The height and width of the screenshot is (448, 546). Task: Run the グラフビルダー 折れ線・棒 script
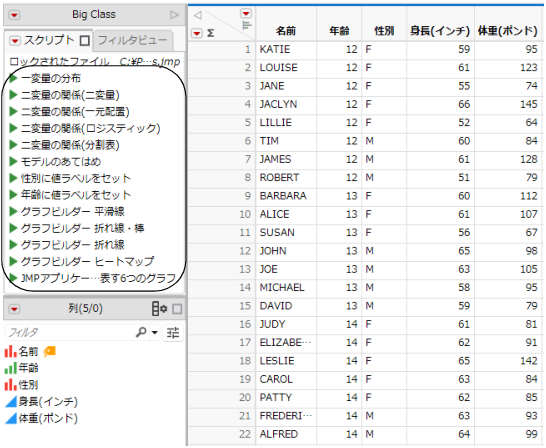pyautogui.click(x=13, y=228)
